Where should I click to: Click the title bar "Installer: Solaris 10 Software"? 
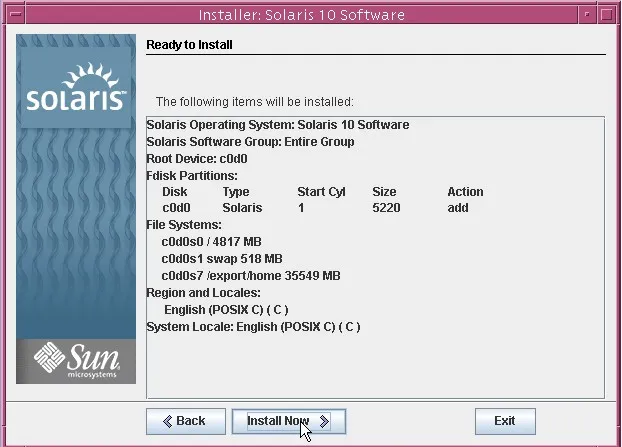[x=301, y=15]
